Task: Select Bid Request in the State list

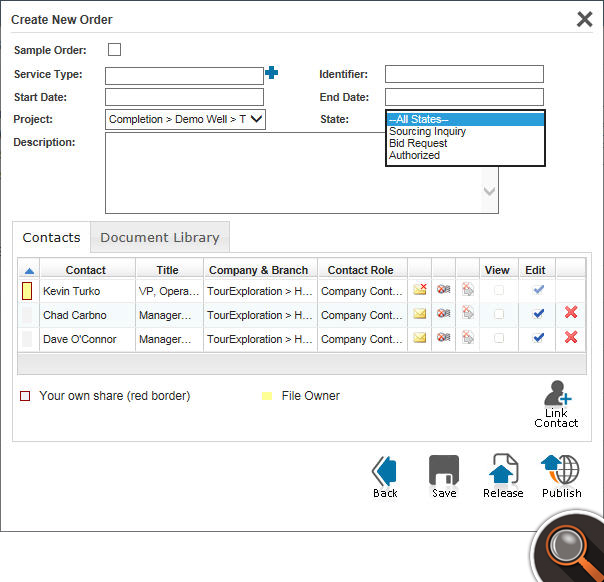Action: (x=418, y=144)
